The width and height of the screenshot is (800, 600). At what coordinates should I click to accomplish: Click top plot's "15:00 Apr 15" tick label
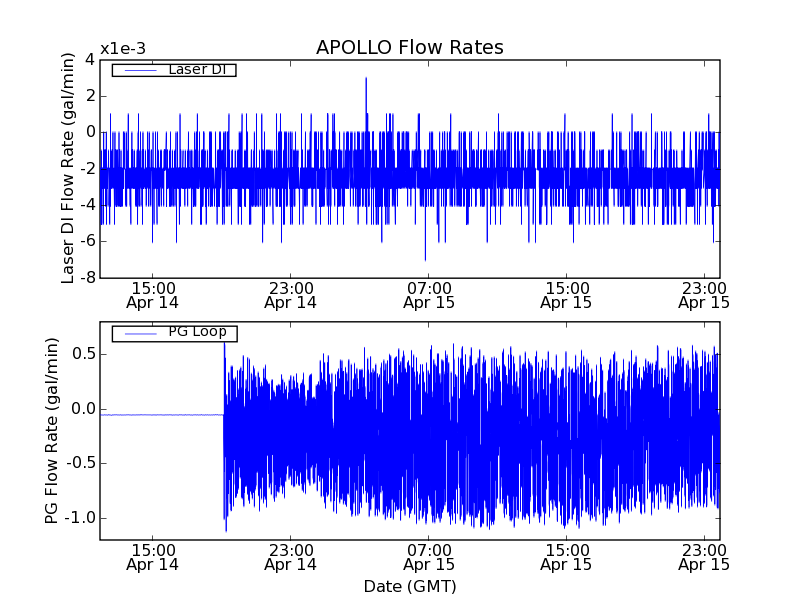pyautogui.click(x=566, y=294)
